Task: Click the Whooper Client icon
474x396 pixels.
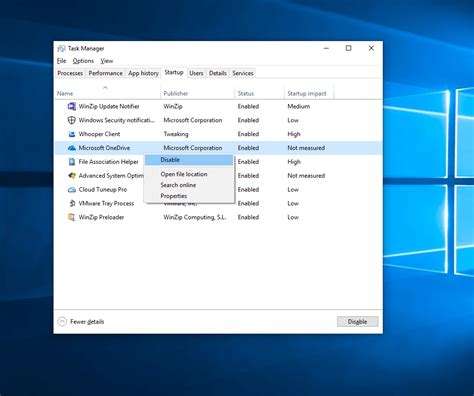Action: pyautogui.click(x=72, y=134)
